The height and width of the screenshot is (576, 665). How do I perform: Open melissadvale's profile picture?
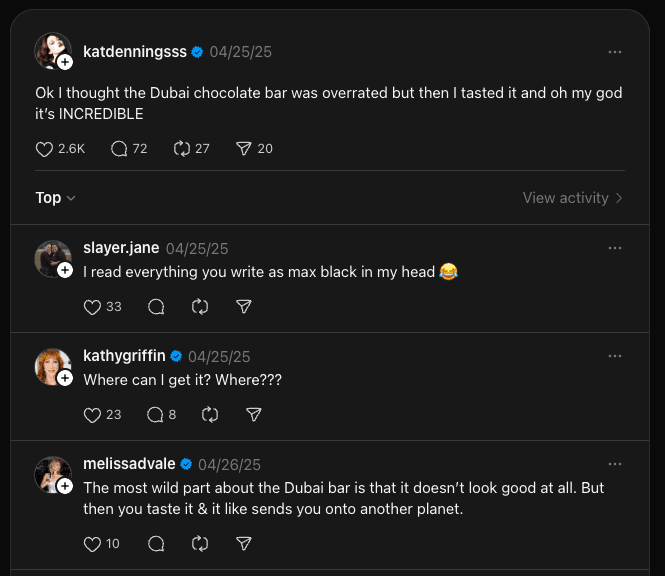[51, 474]
